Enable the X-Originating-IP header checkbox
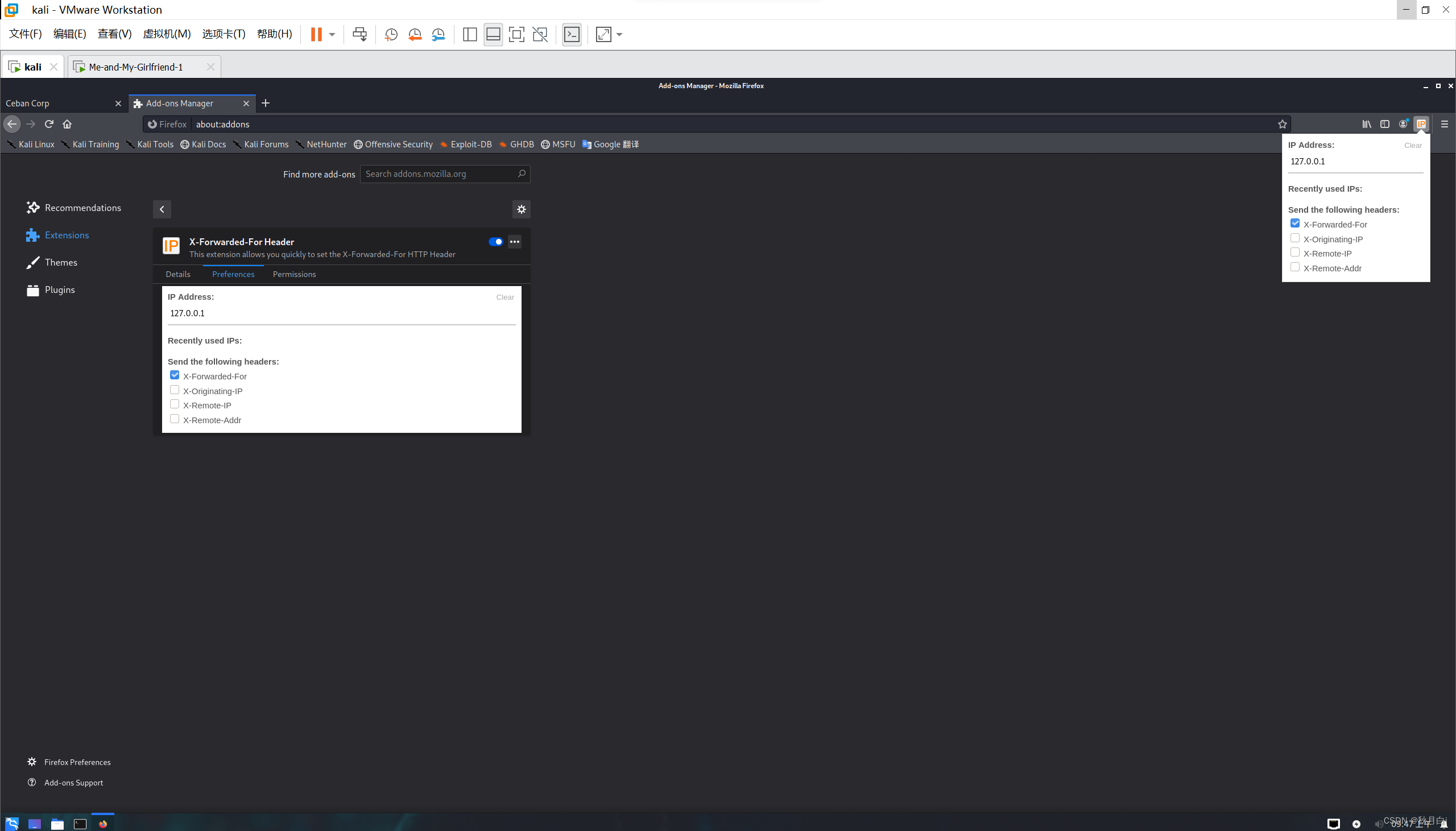1456x831 pixels. 175,389
